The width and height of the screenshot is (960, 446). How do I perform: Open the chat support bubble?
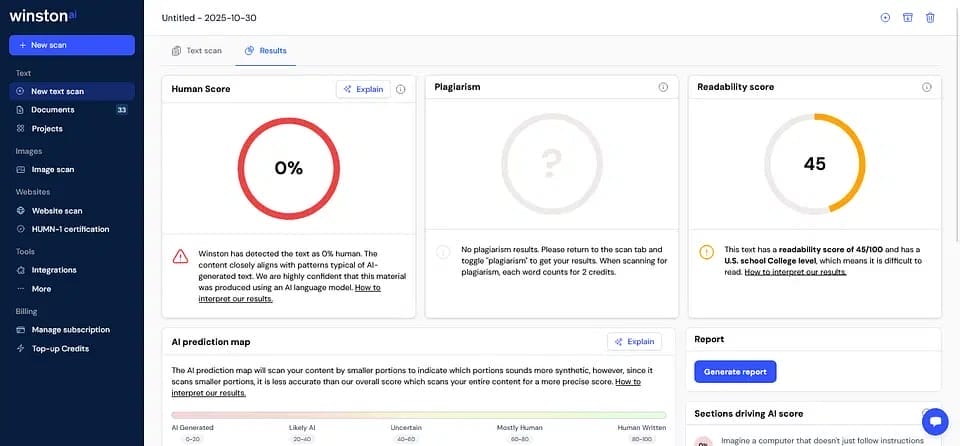934,421
